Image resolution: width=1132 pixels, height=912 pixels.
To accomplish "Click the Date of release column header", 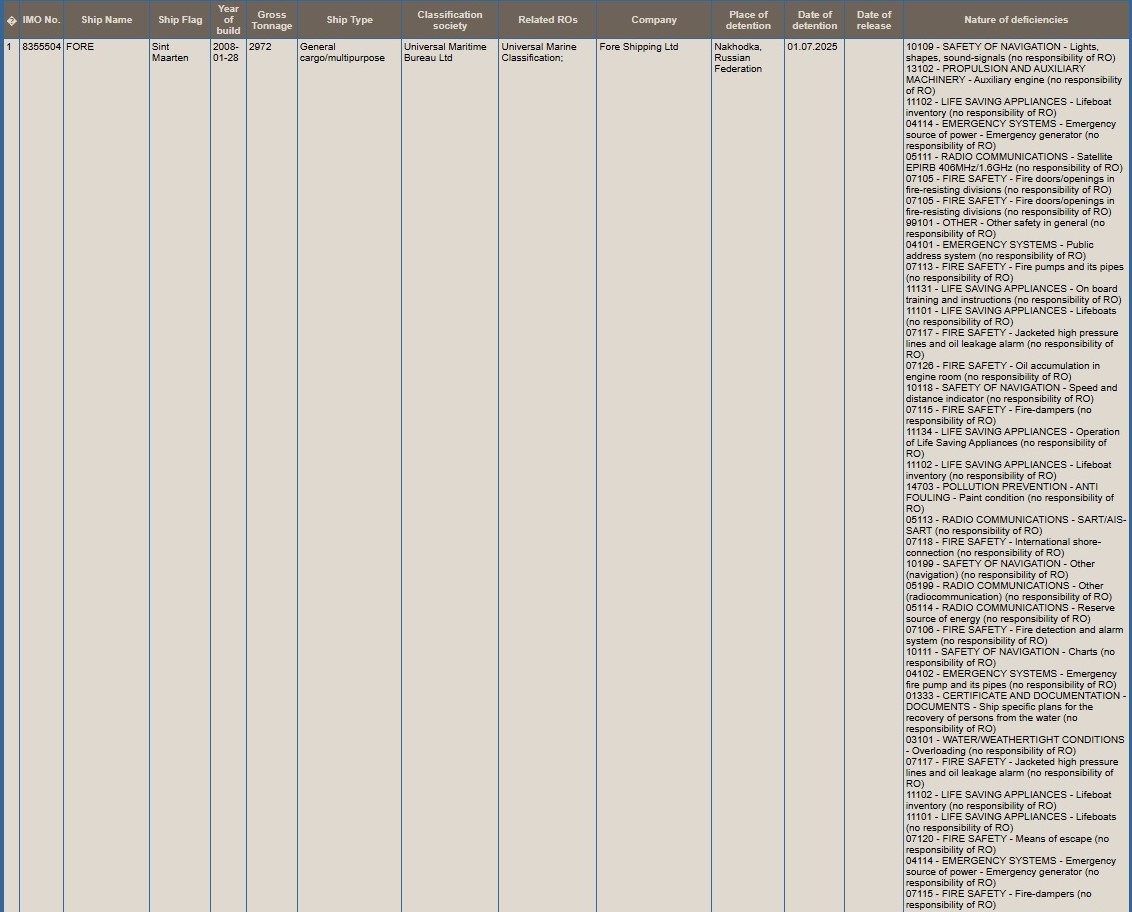I will coord(873,20).
